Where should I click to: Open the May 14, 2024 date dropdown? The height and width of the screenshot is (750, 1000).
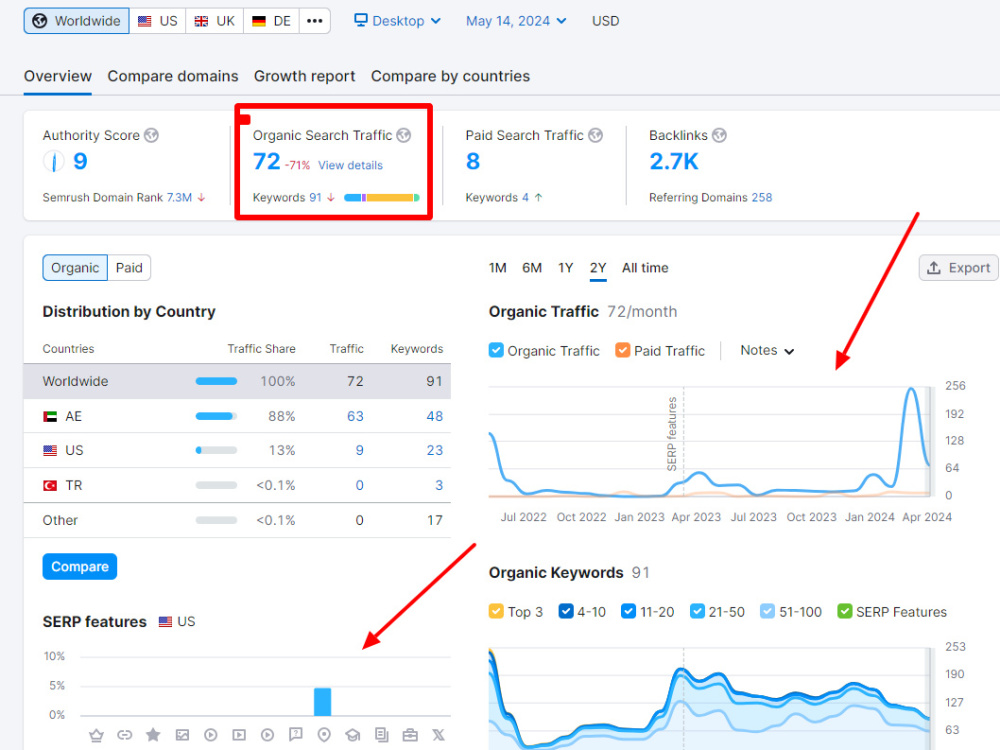click(516, 21)
